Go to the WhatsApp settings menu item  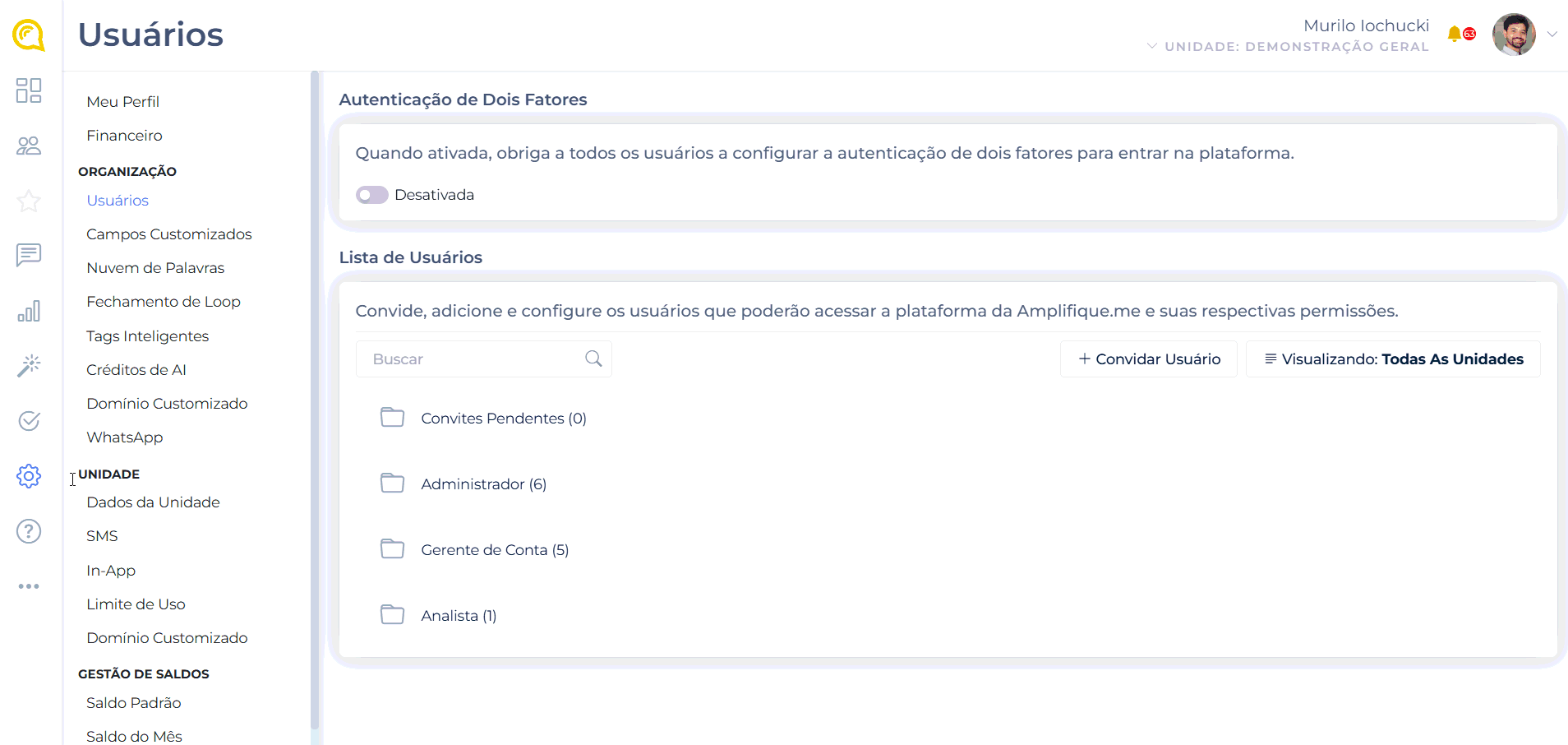click(125, 437)
